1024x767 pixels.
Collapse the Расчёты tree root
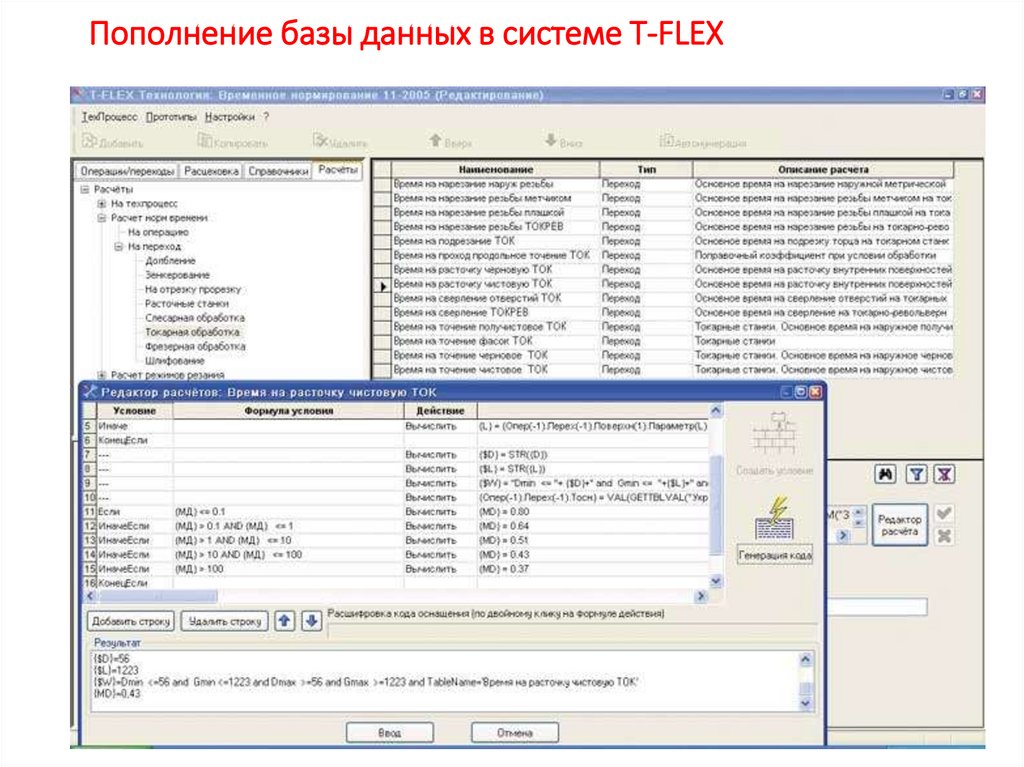(85, 189)
